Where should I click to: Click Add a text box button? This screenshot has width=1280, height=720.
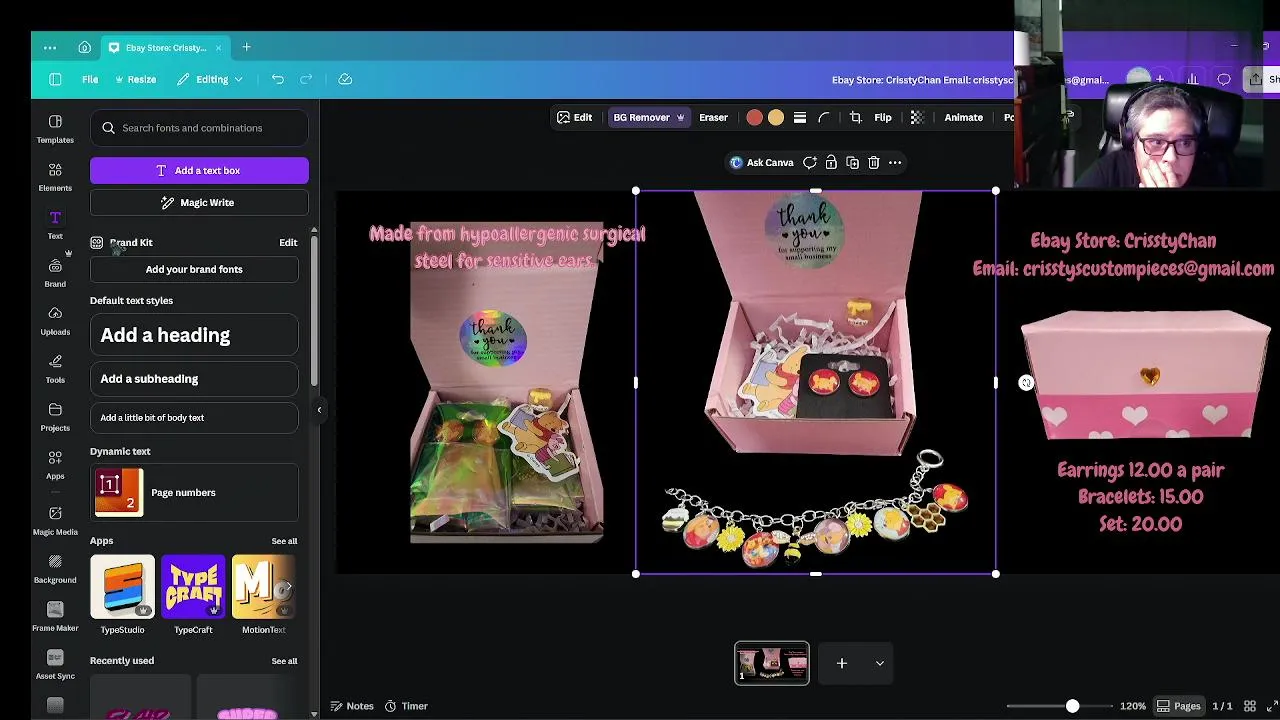pos(199,170)
